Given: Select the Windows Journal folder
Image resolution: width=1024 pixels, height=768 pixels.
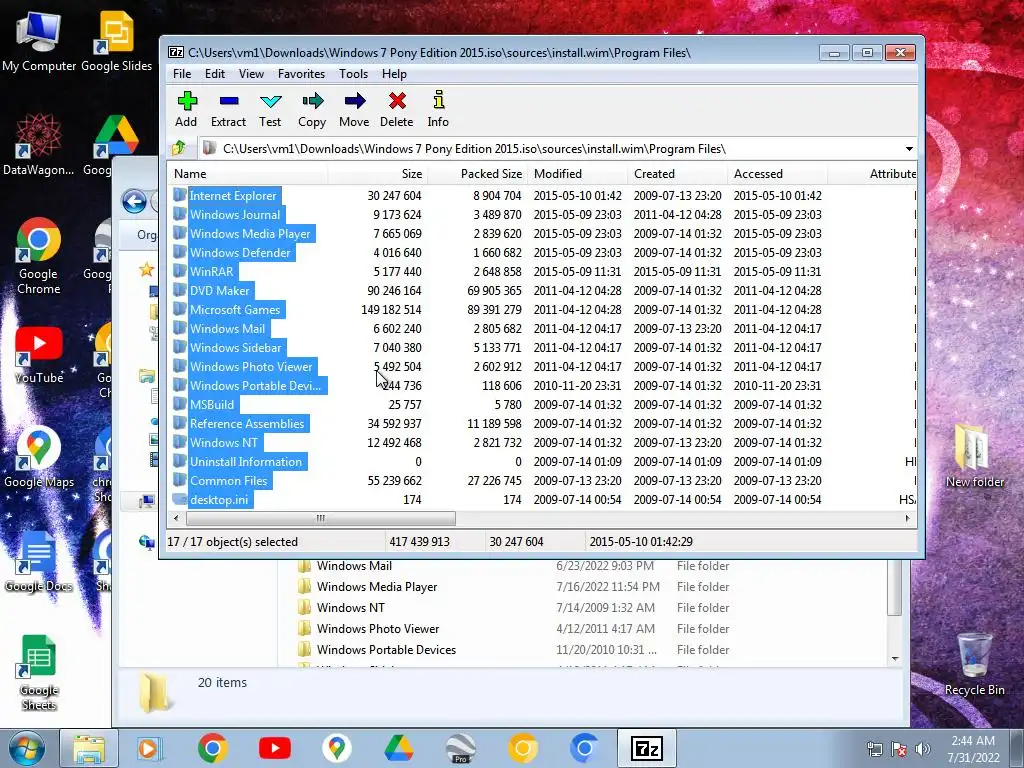Looking at the screenshot, I should pos(235,214).
